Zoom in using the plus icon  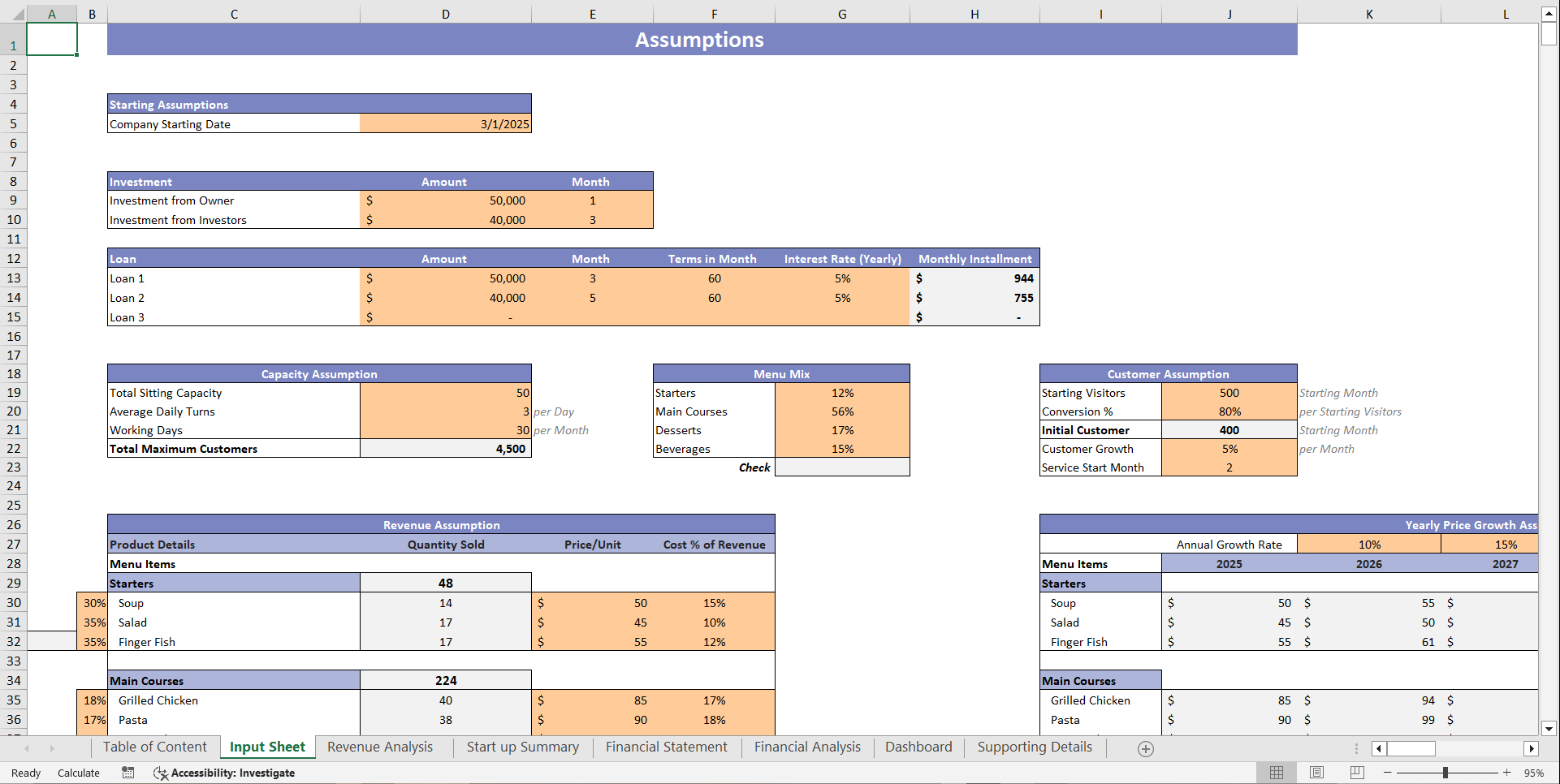point(1506,773)
